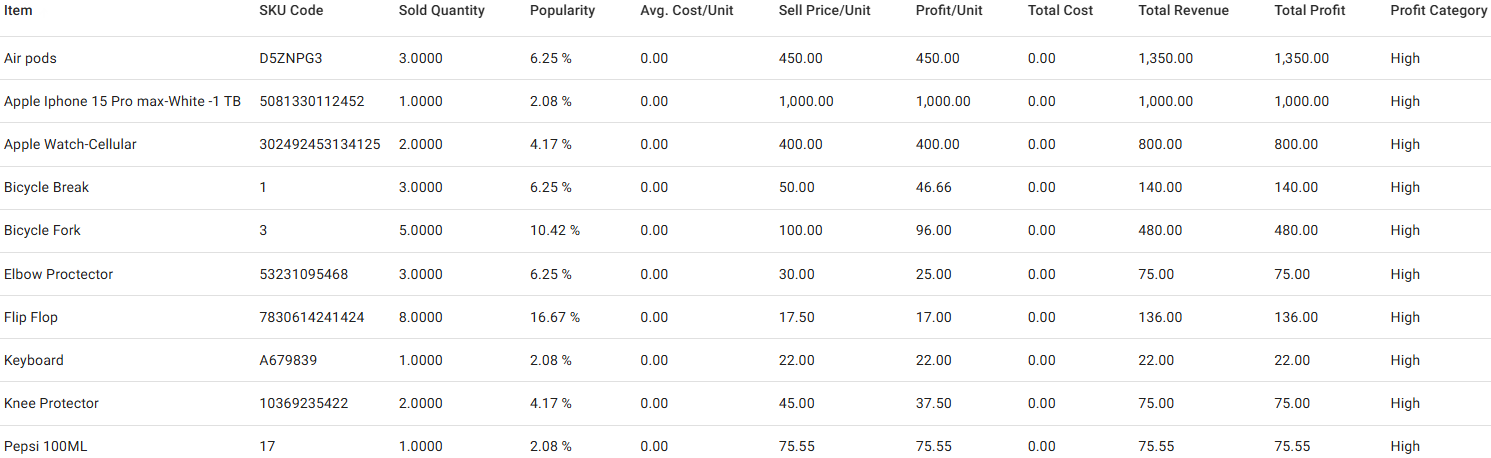Select the Apple Watch-Cellular item name
1491x458 pixels.
(x=70, y=144)
